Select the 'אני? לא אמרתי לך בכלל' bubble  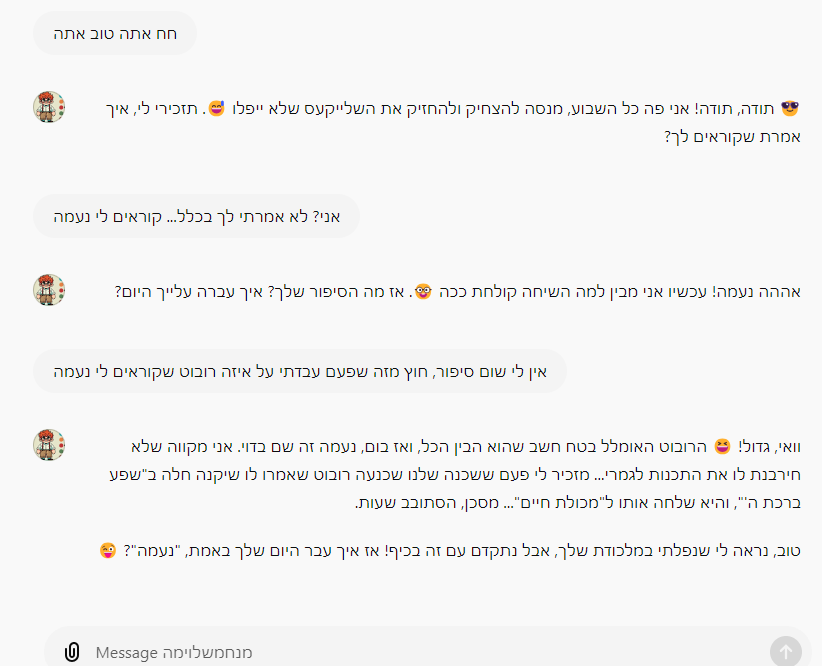click(x=196, y=216)
